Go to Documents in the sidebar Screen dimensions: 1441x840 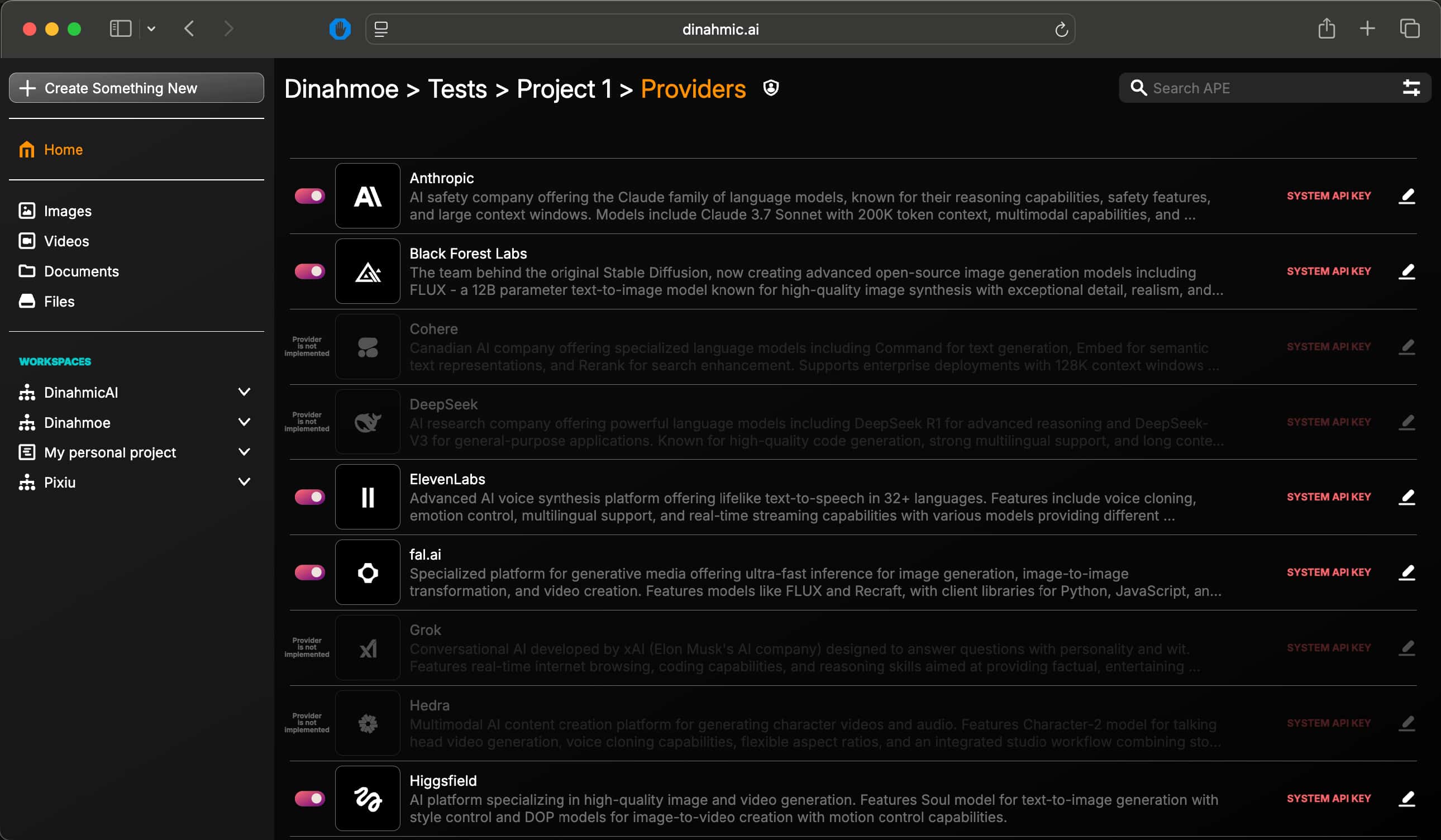(81, 271)
